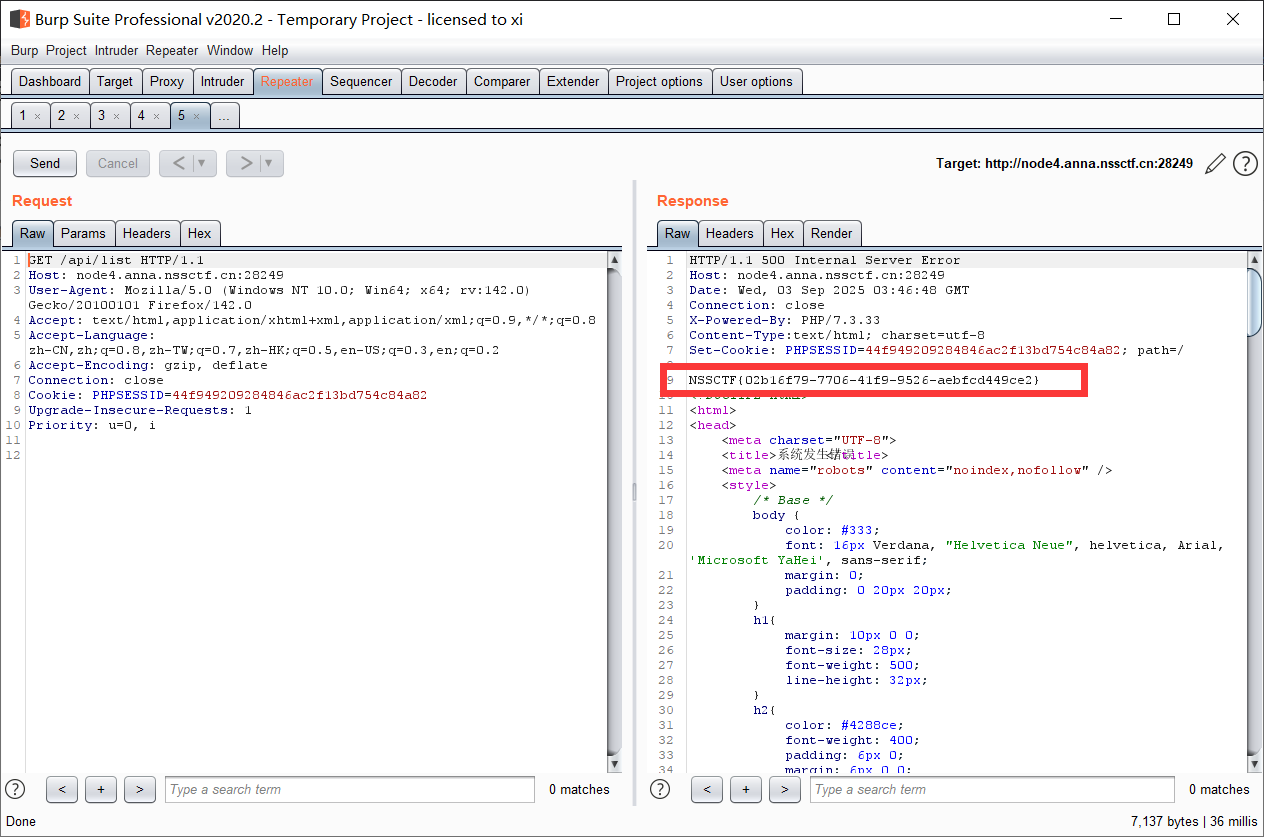
Task: Click the Burp Suite logo icon
Action: click(19, 19)
